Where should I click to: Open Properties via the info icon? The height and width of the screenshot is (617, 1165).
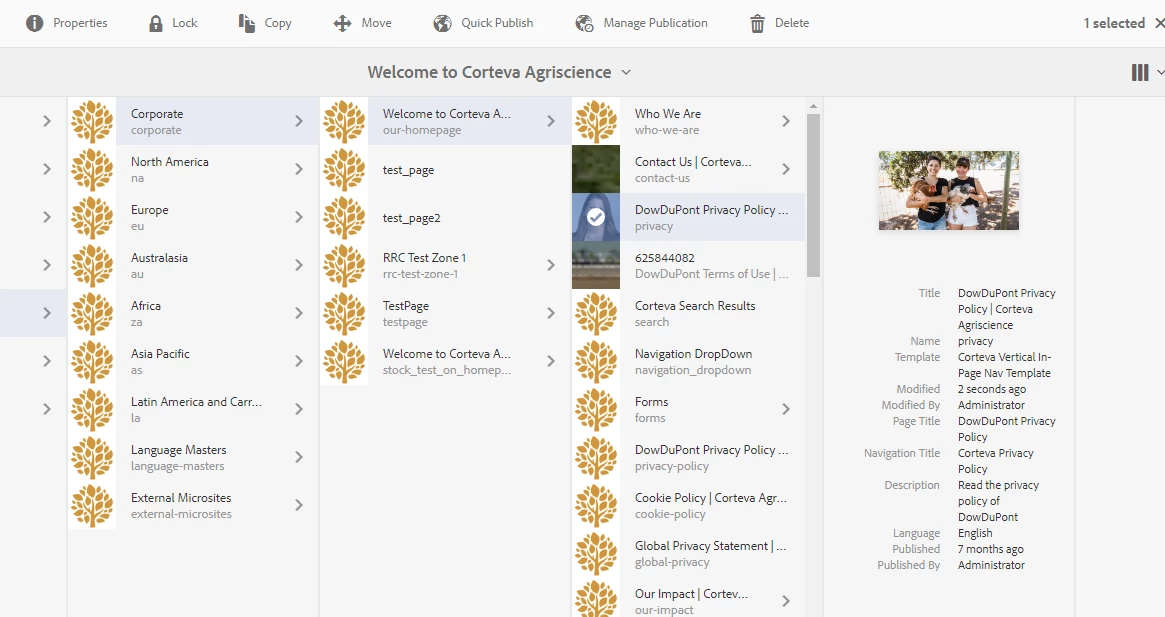pos(34,23)
